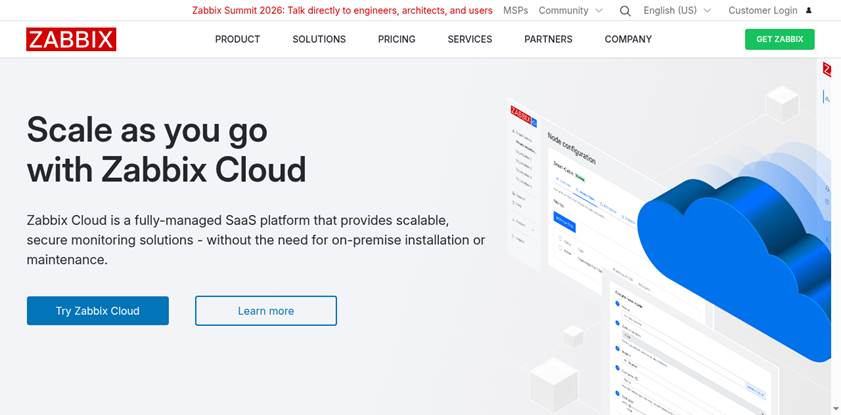The height and width of the screenshot is (415, 841).
Task: Go to the PRICING page
Action: pos(396,39)
